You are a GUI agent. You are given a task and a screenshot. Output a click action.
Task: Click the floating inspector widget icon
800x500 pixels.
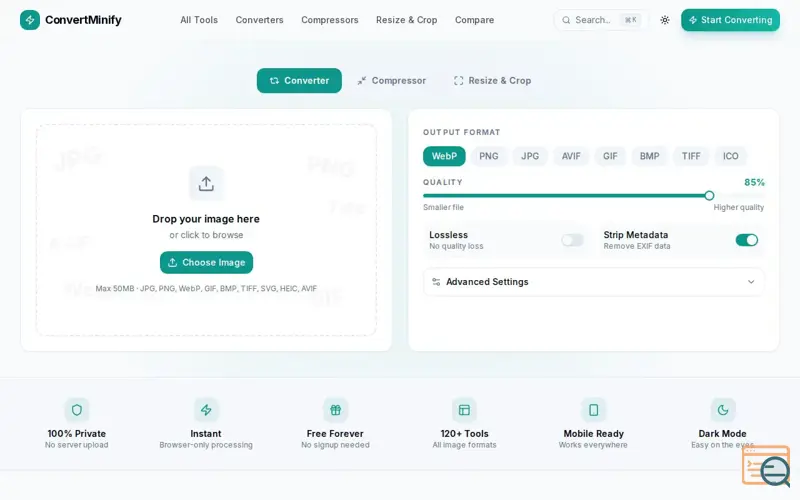click(x=766, y=466)
